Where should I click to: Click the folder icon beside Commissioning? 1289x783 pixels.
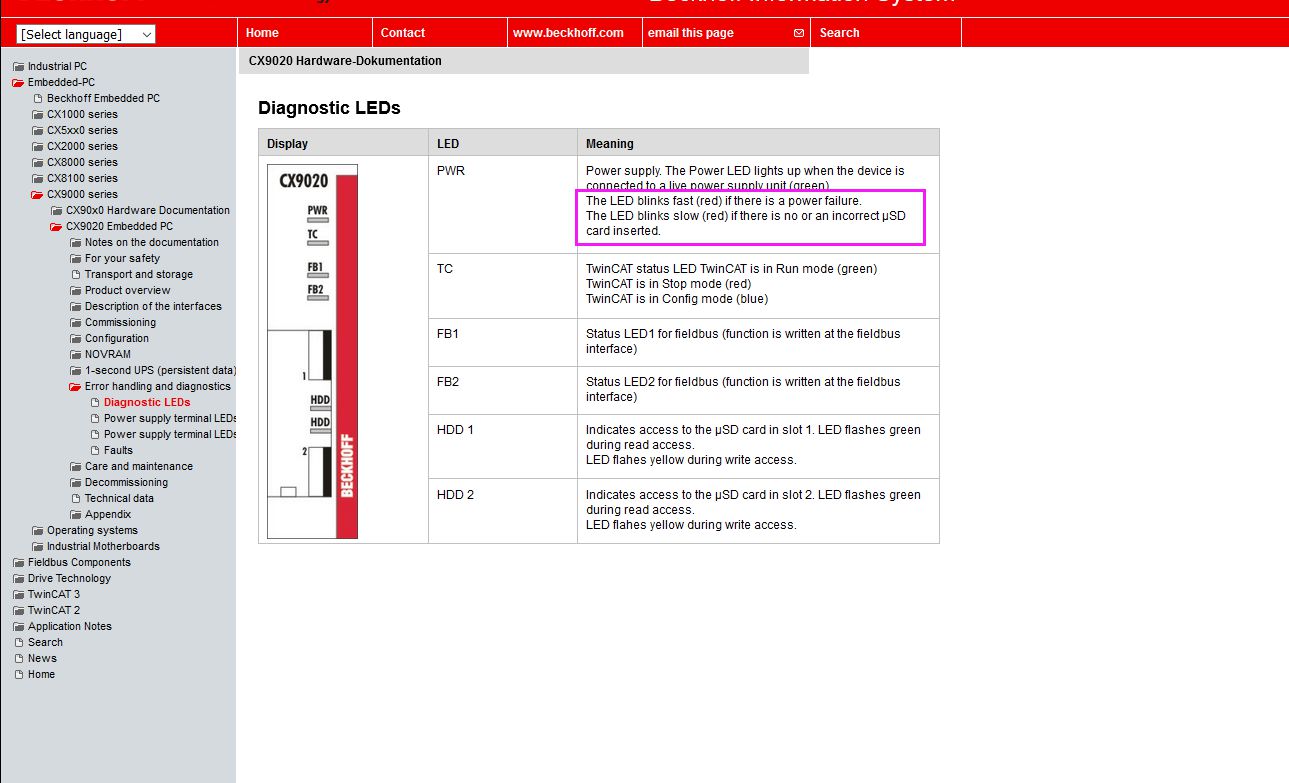click(75, 323)
